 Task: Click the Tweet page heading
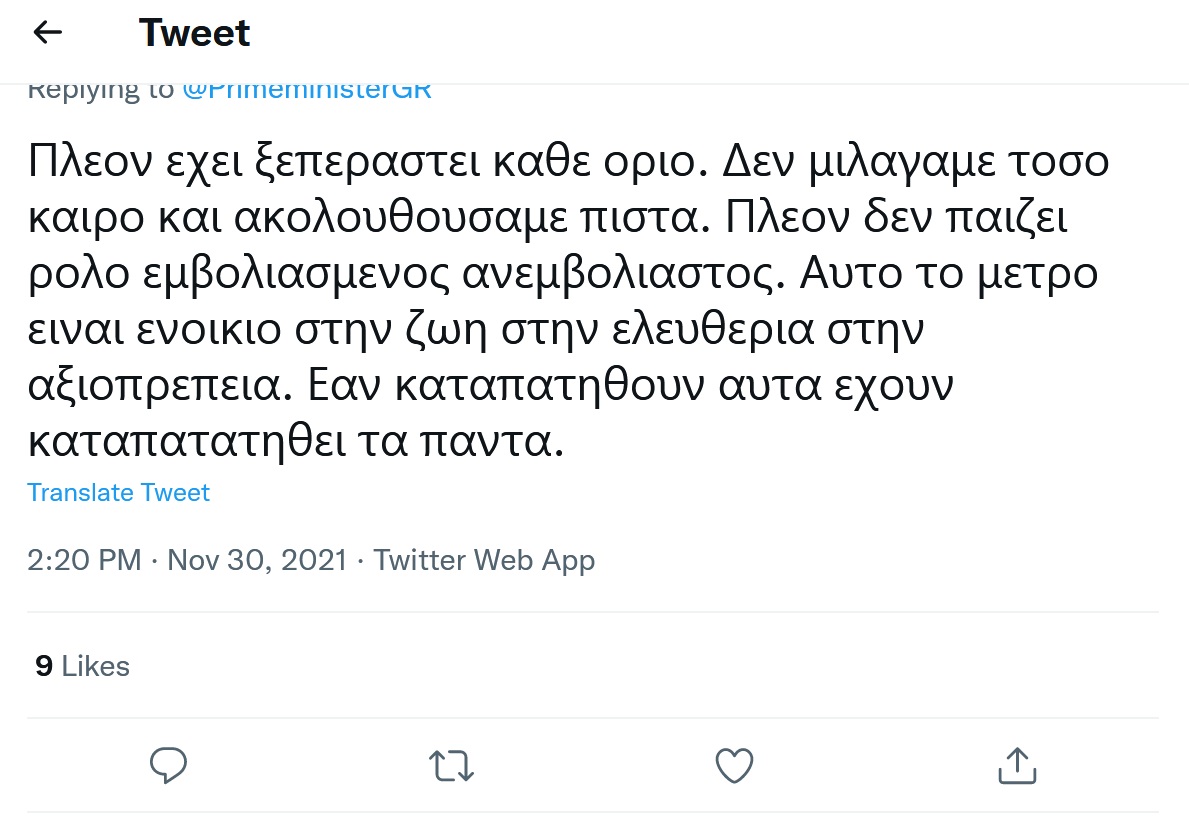click(195, 34)
